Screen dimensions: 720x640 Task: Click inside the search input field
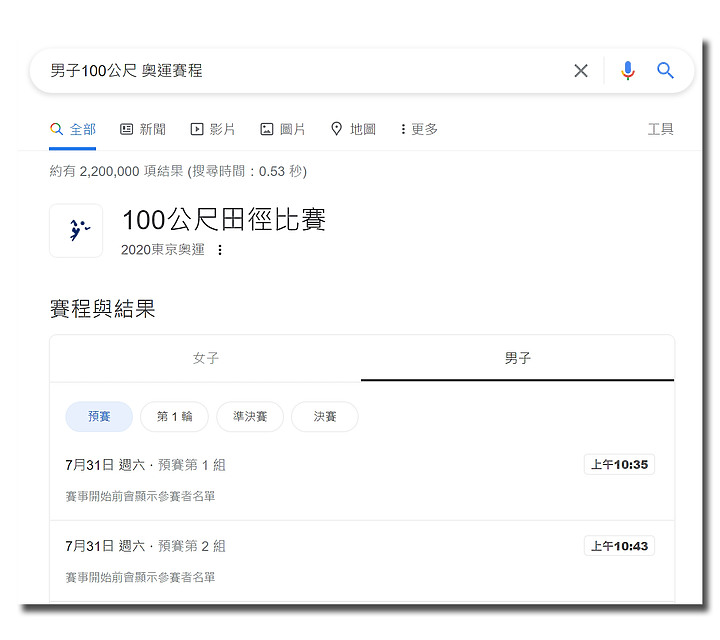(303, 71)
